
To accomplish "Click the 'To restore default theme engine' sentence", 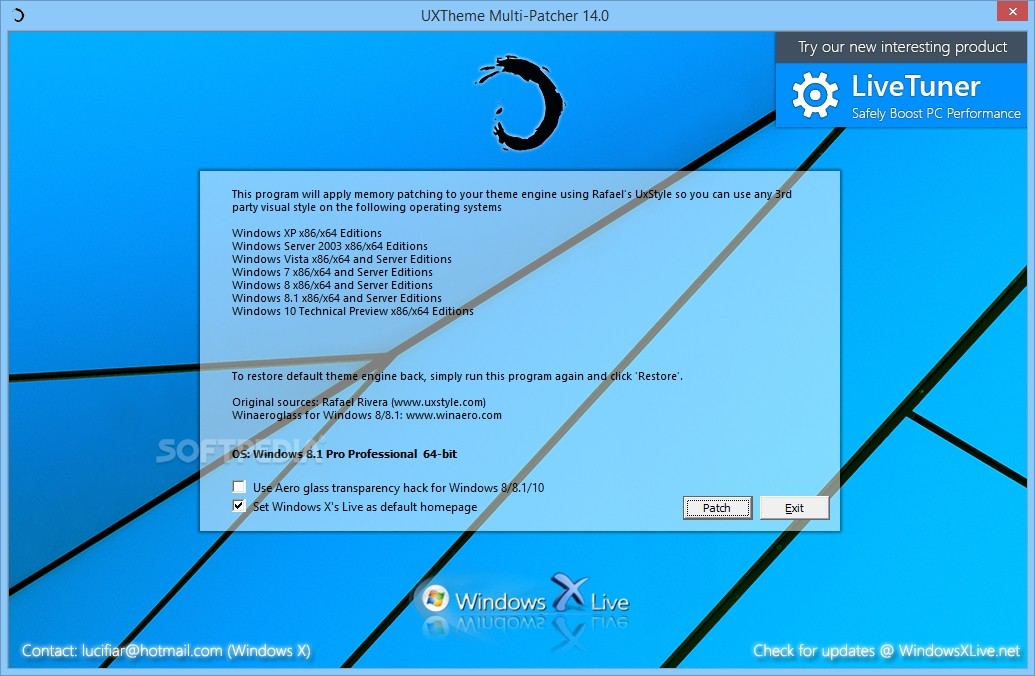I will tap(457, 376).
